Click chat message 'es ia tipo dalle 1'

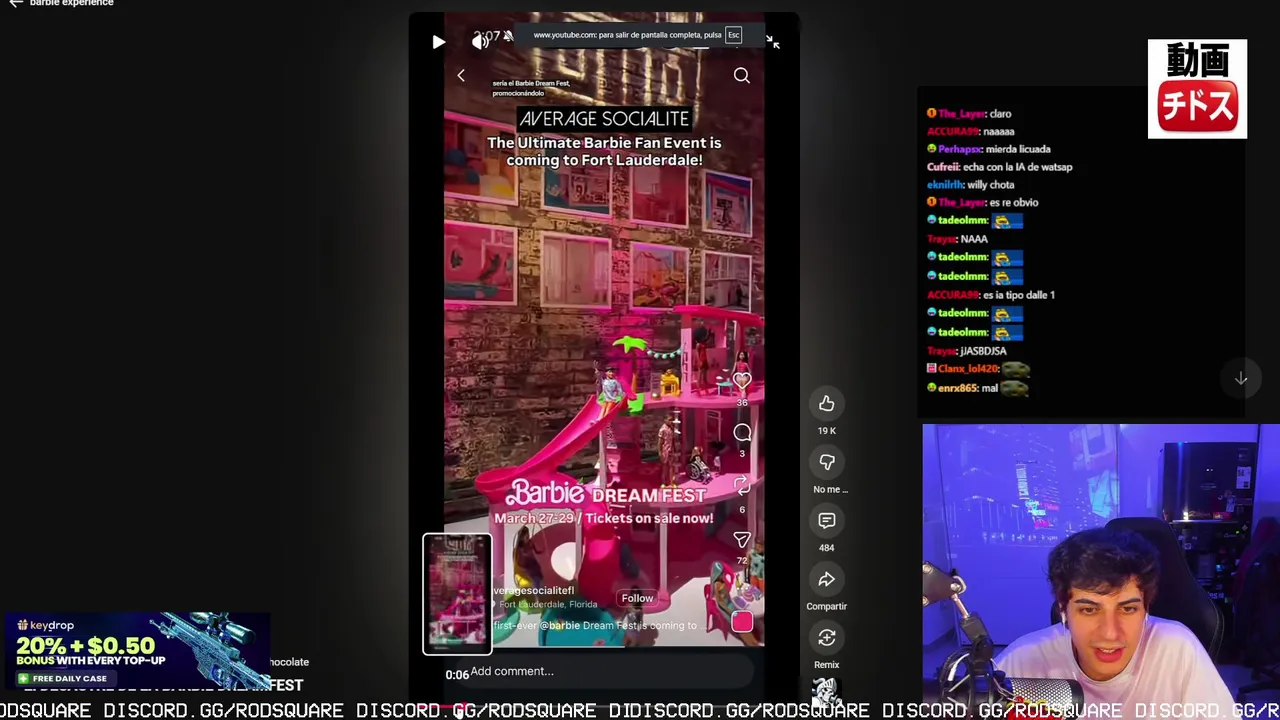pos(1019,295)
